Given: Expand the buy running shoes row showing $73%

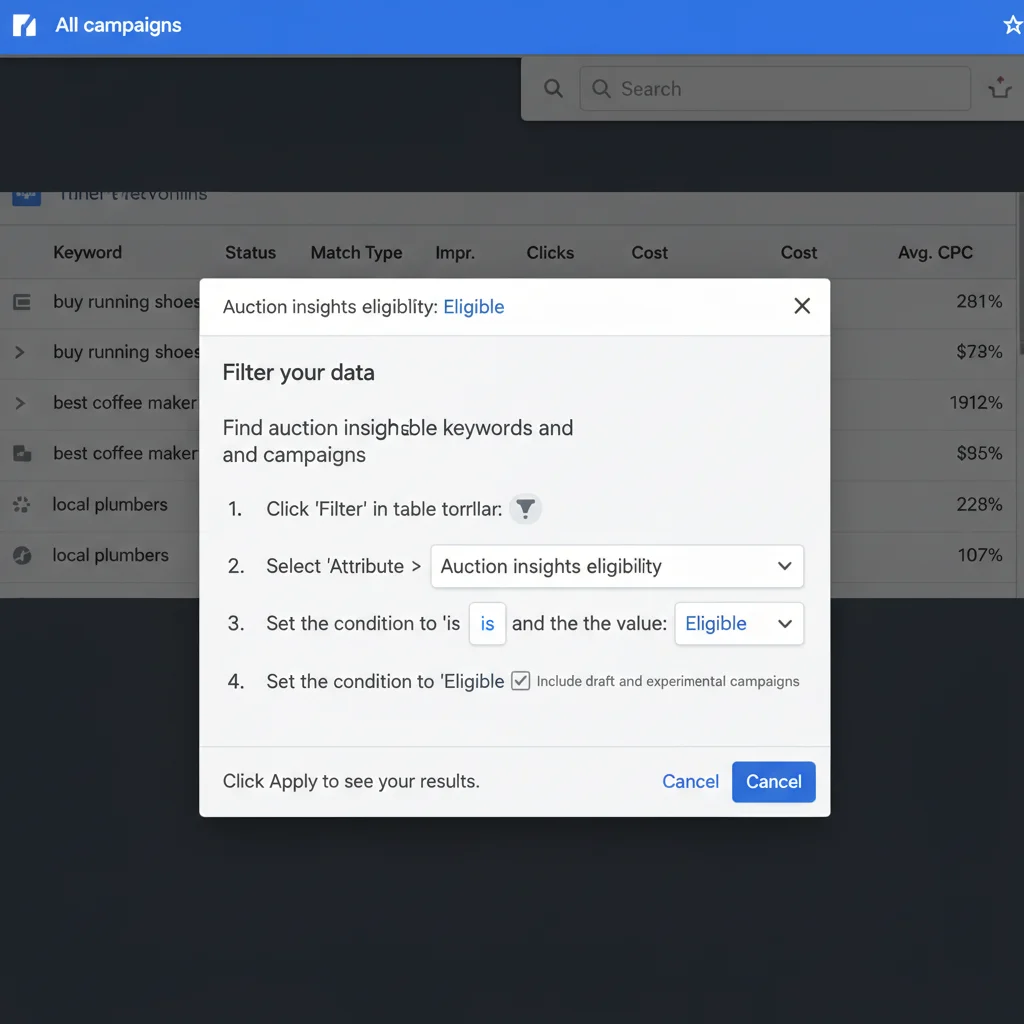Looking at the screenshot, I should (x=20, y=352).
